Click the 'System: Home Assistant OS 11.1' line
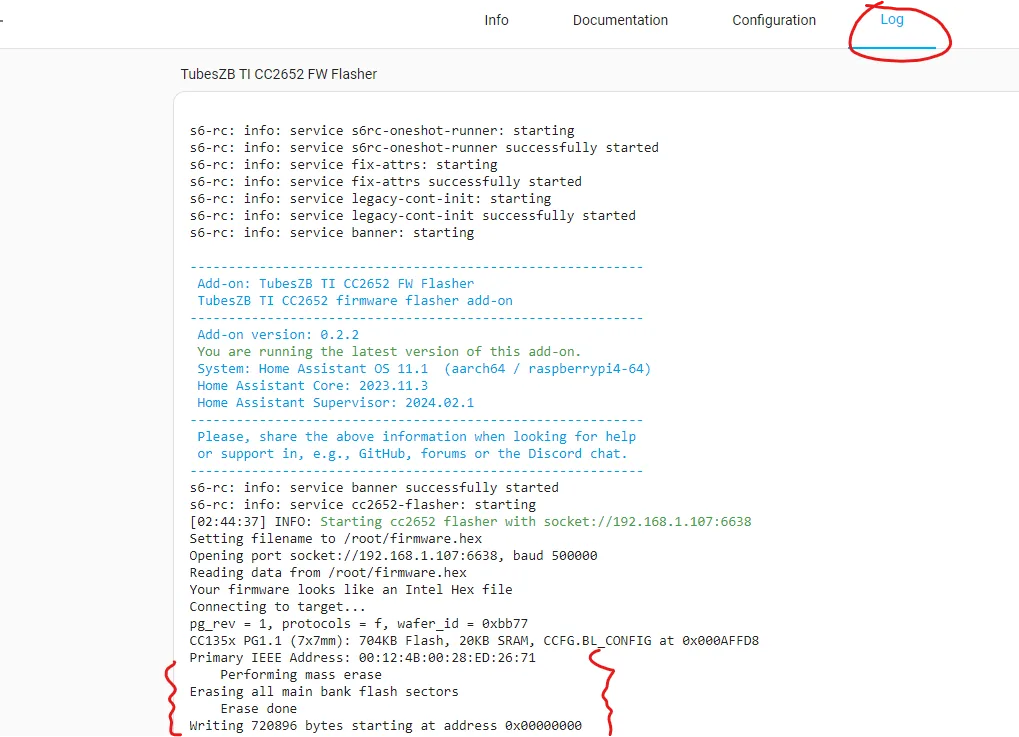Viewport: 1019px width, 737px height. (424, 369)
